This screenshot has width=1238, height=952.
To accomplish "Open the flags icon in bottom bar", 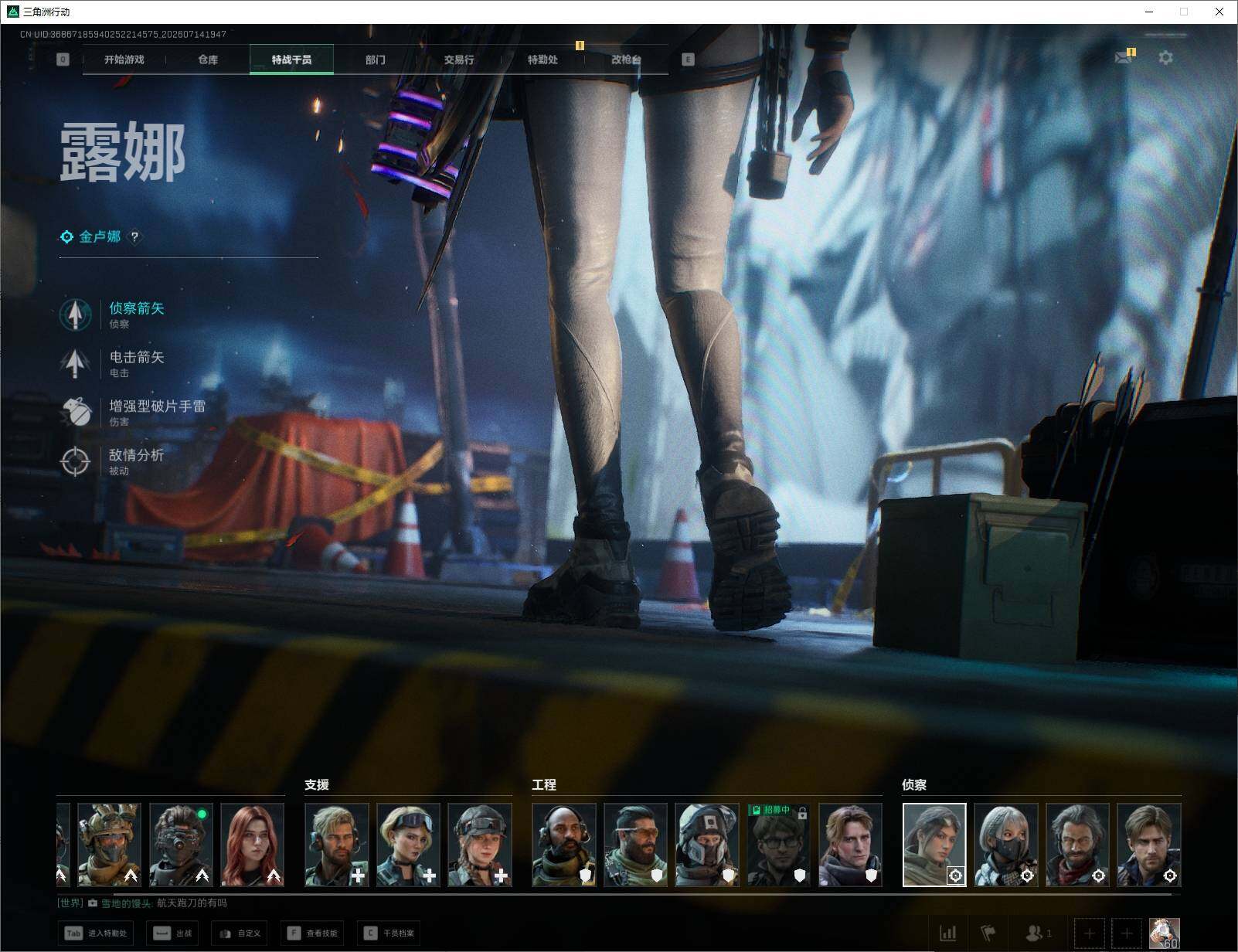I will click(988, 933).
